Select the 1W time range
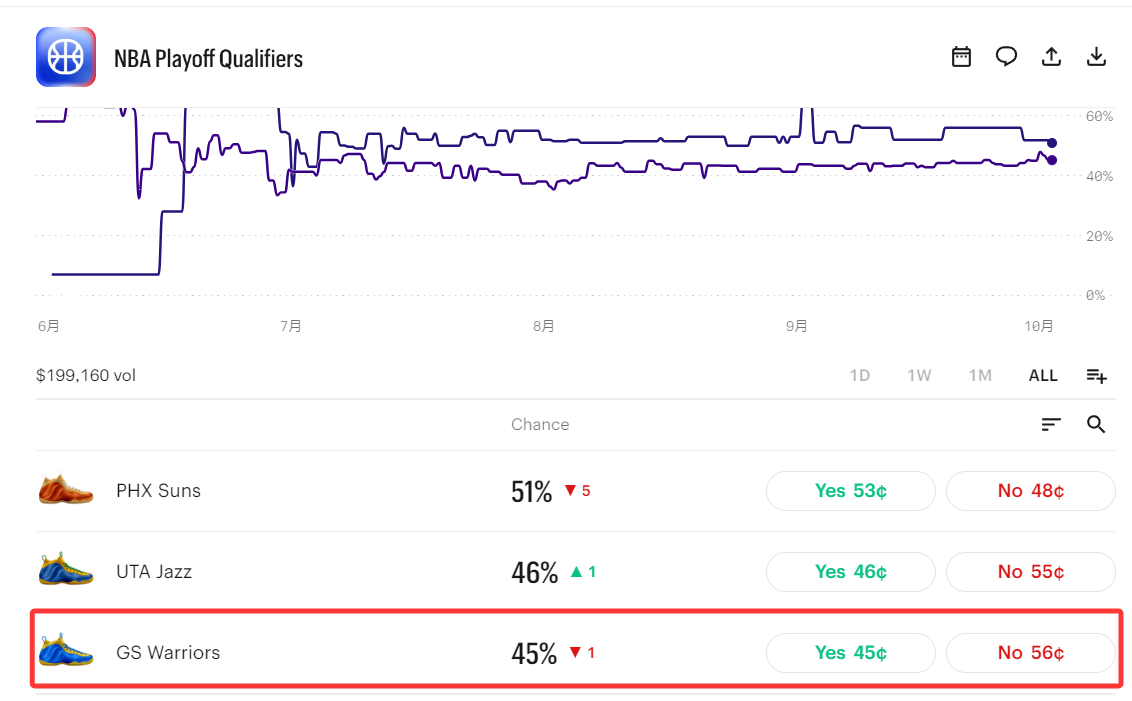1132x701 pixels. [919, 375]
